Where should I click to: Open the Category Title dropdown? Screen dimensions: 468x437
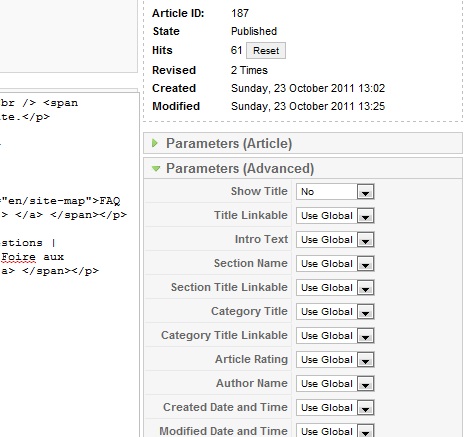point(335,312)
